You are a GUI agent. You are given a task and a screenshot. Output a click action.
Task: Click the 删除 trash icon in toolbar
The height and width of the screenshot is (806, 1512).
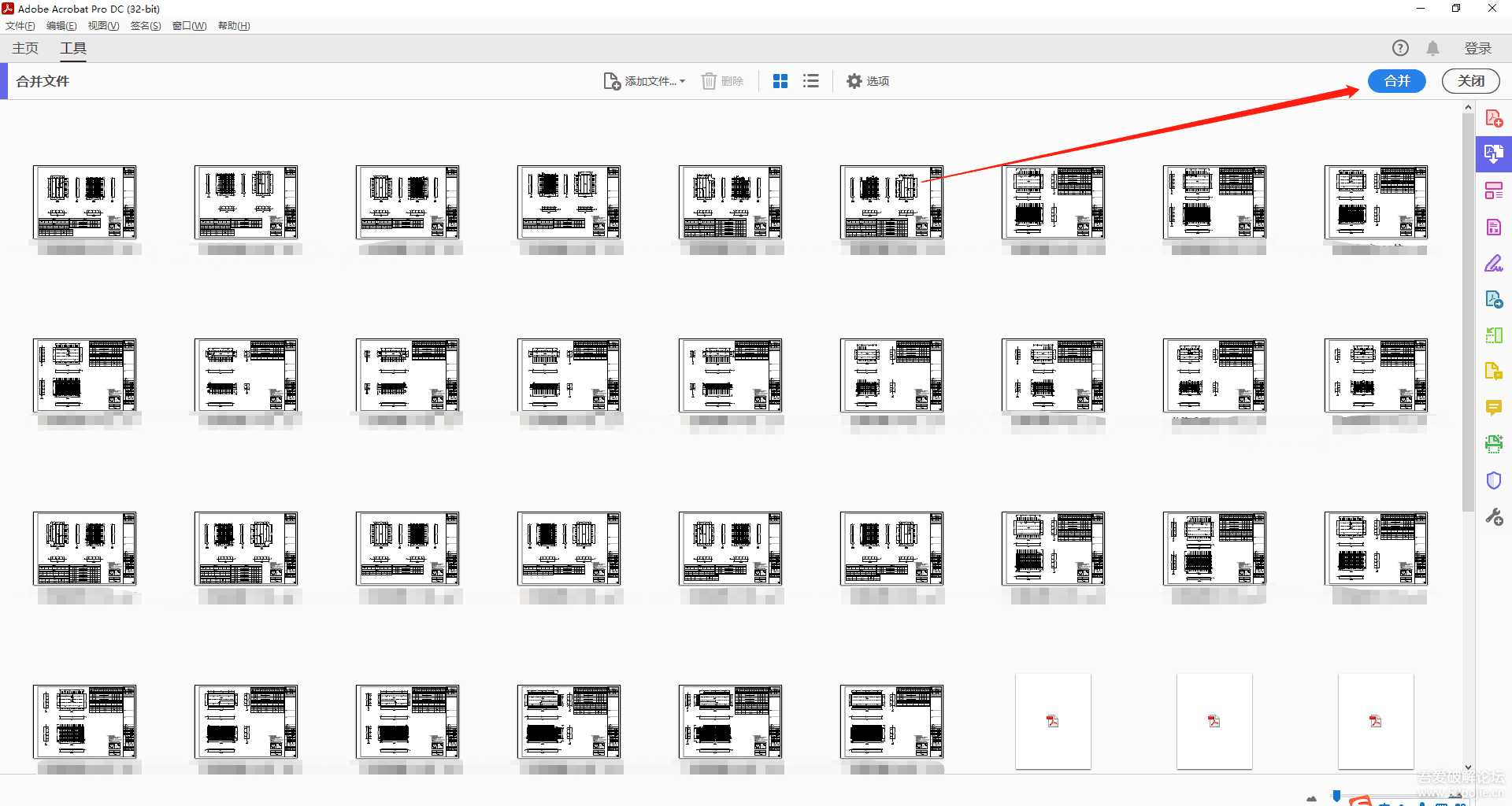pyautogui.click(x=709, y=81)
